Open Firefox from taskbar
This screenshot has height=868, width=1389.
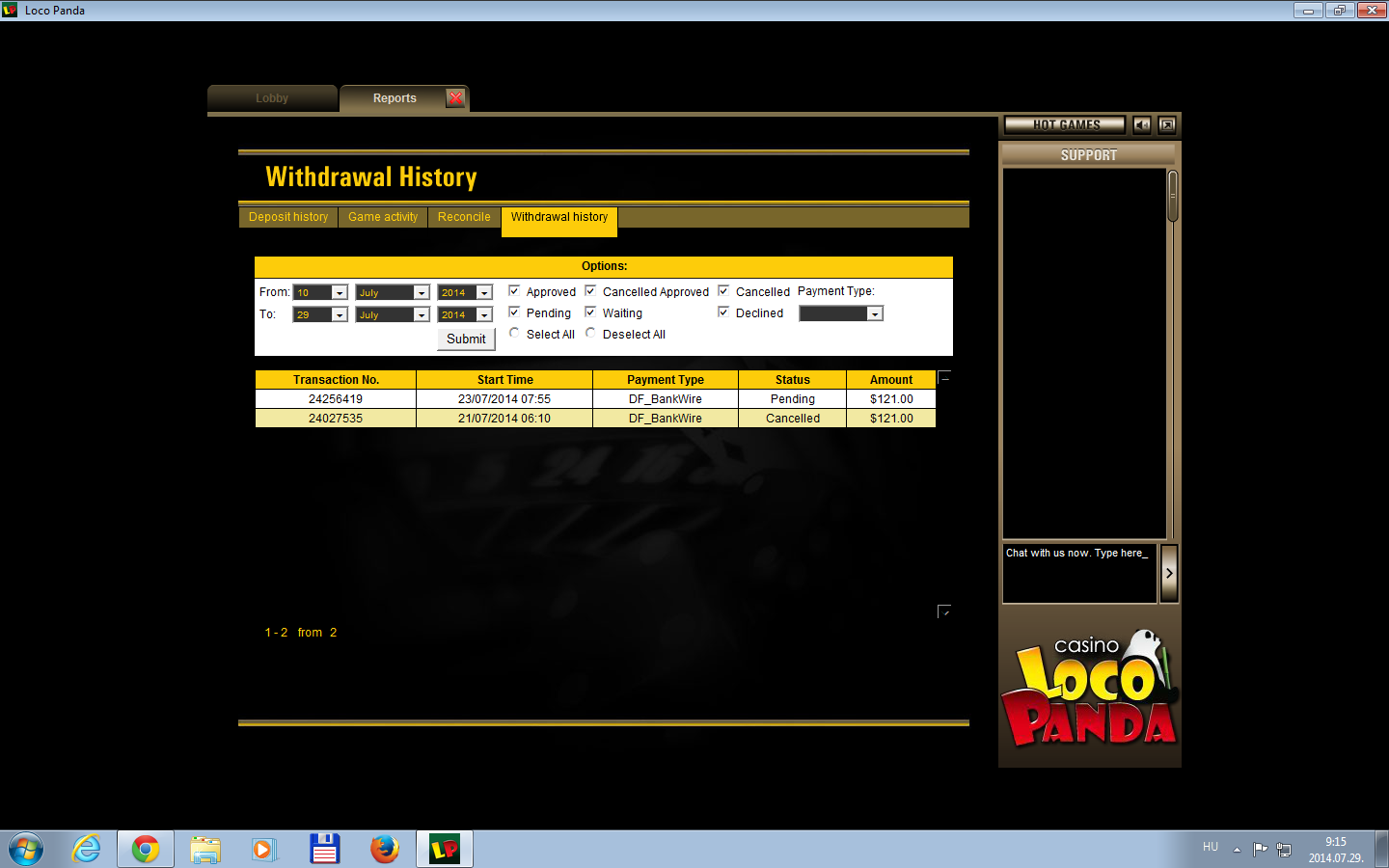pos(384,850)
